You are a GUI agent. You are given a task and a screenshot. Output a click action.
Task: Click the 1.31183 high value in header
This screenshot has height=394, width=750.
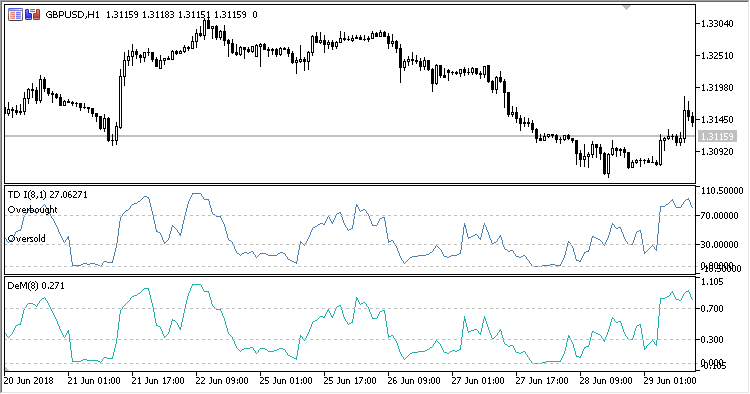(158, 15)
